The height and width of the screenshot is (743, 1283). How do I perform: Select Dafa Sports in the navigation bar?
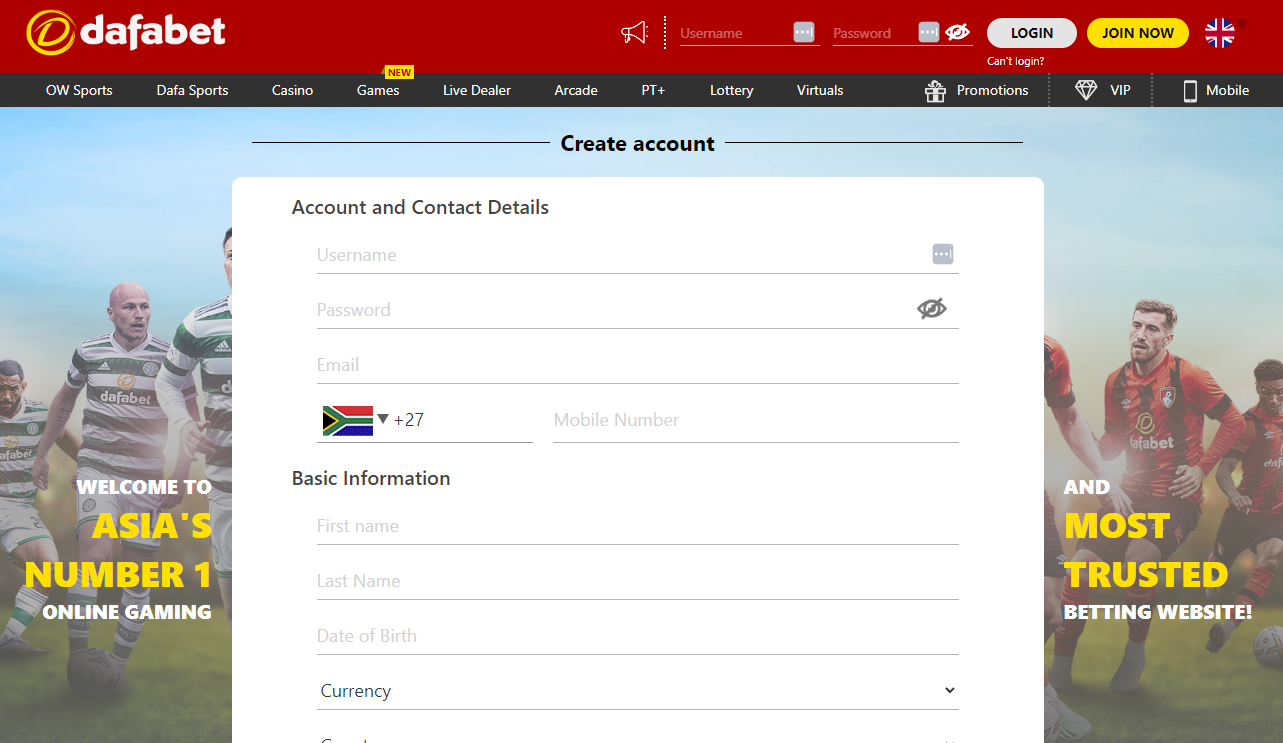pyautogui.click(x=192, y=90)
